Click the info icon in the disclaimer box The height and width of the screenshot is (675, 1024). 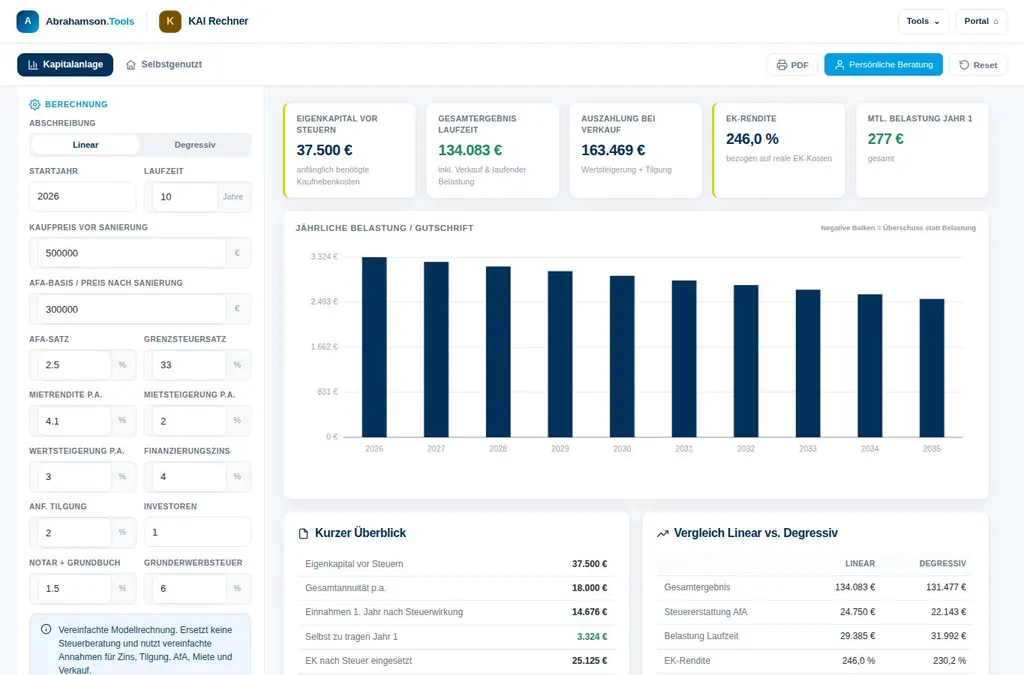coord(46,629)
